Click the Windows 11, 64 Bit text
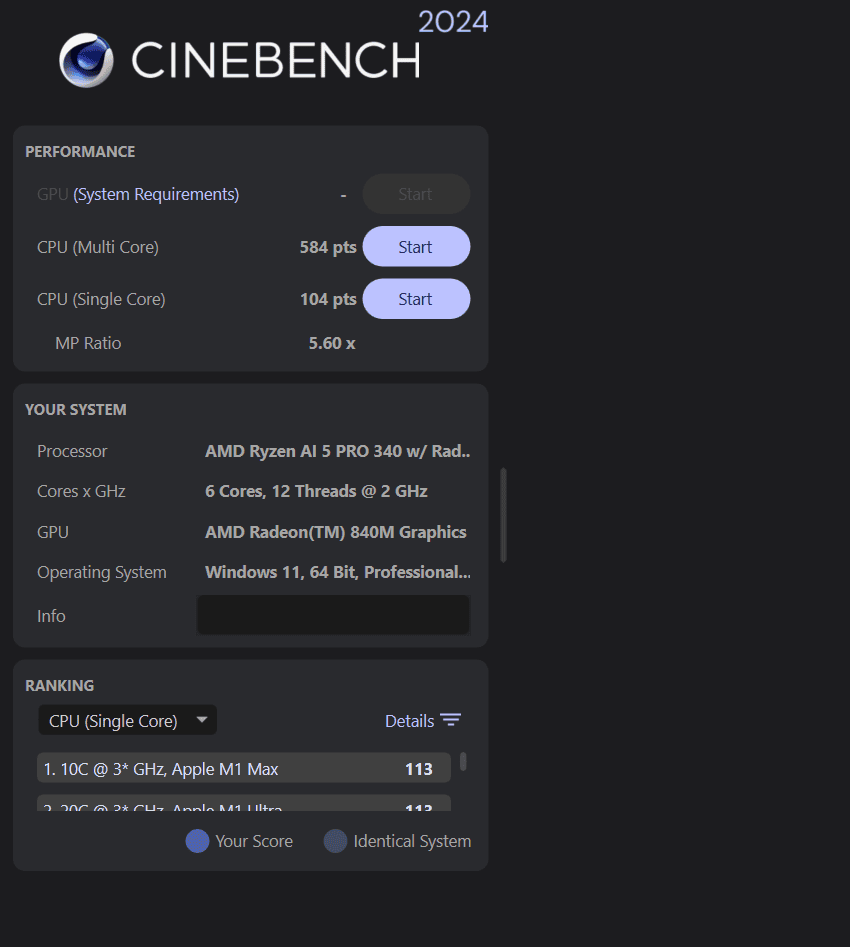 click(338, 572)
